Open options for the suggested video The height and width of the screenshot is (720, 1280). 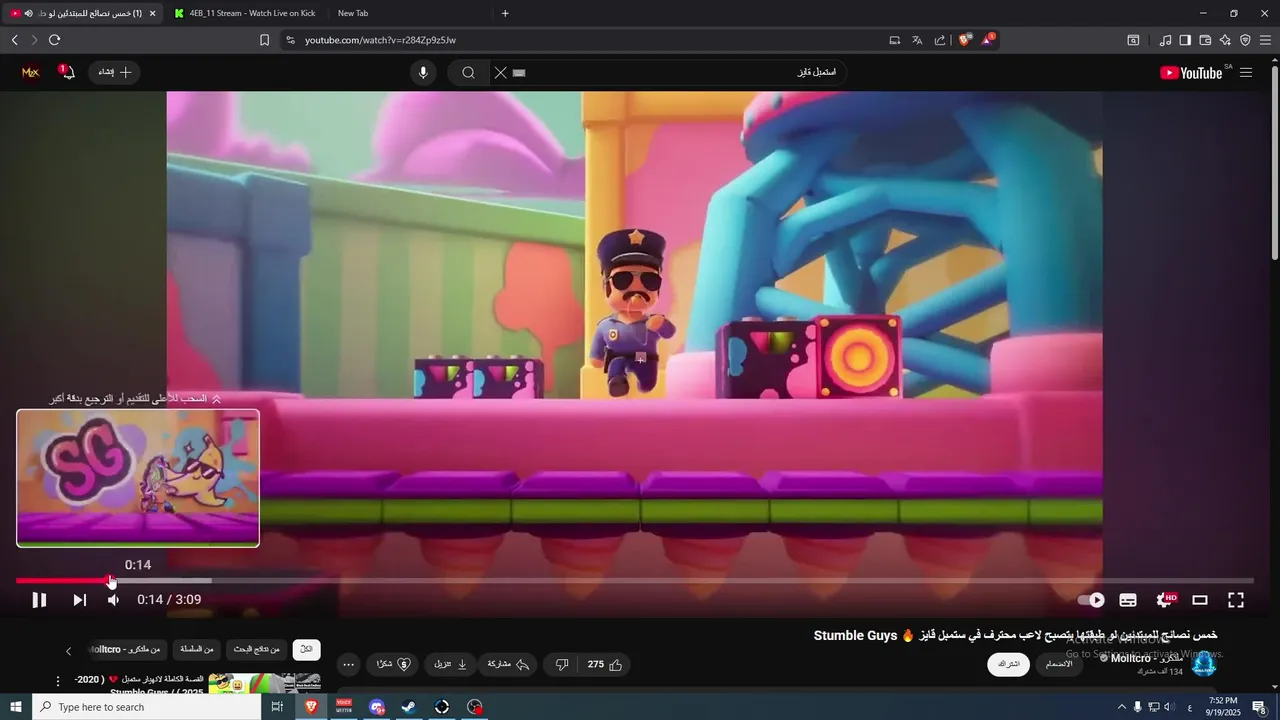click(x=57, y=681)
